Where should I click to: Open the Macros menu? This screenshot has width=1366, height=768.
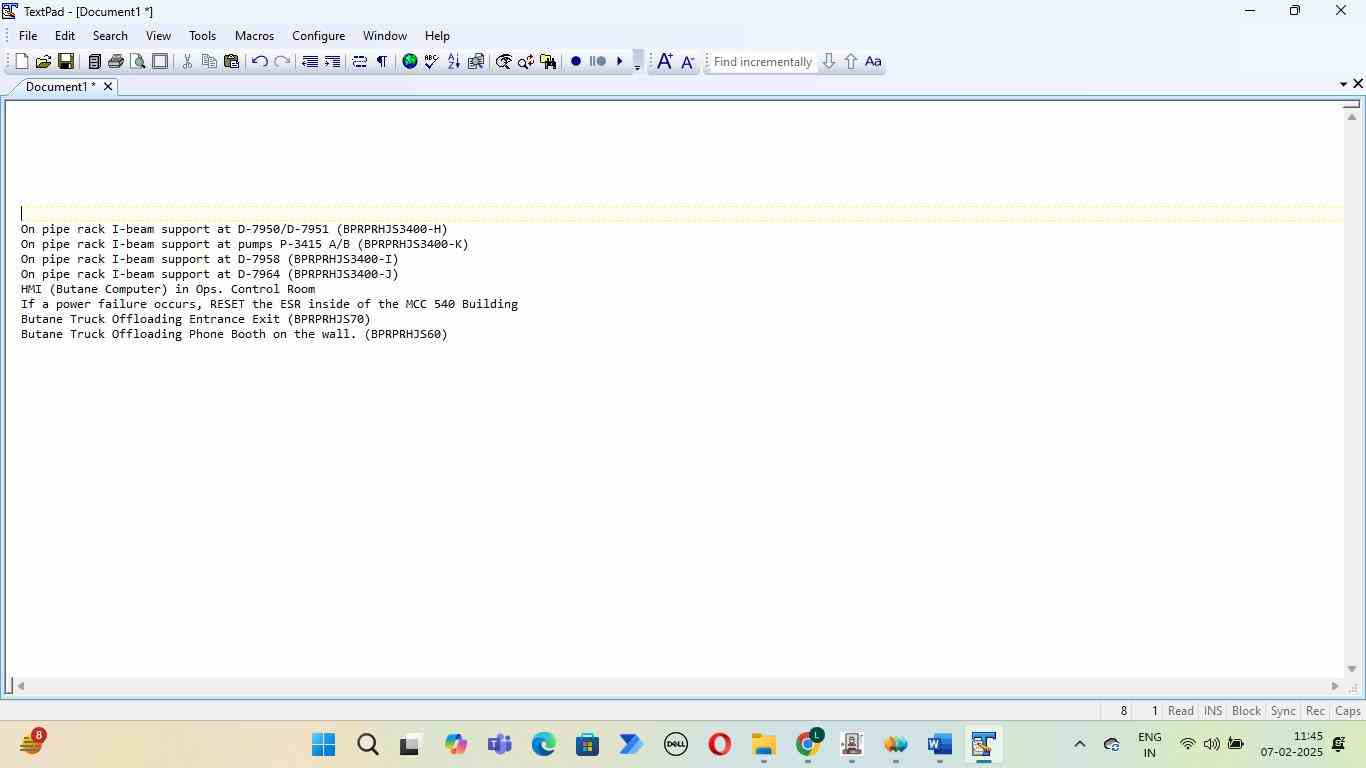[x=254, y=35]
